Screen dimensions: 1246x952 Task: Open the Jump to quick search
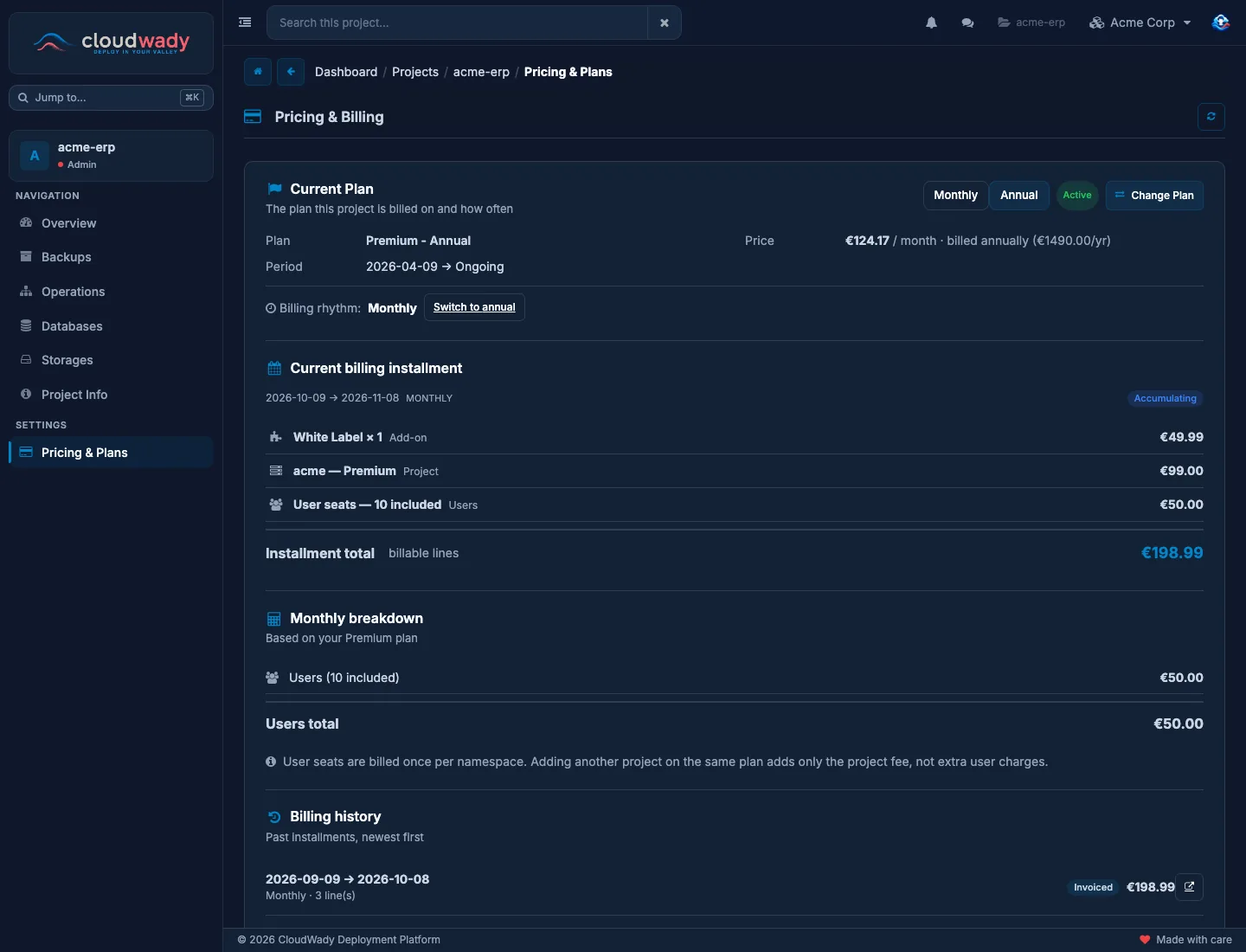tap(111, 98)
